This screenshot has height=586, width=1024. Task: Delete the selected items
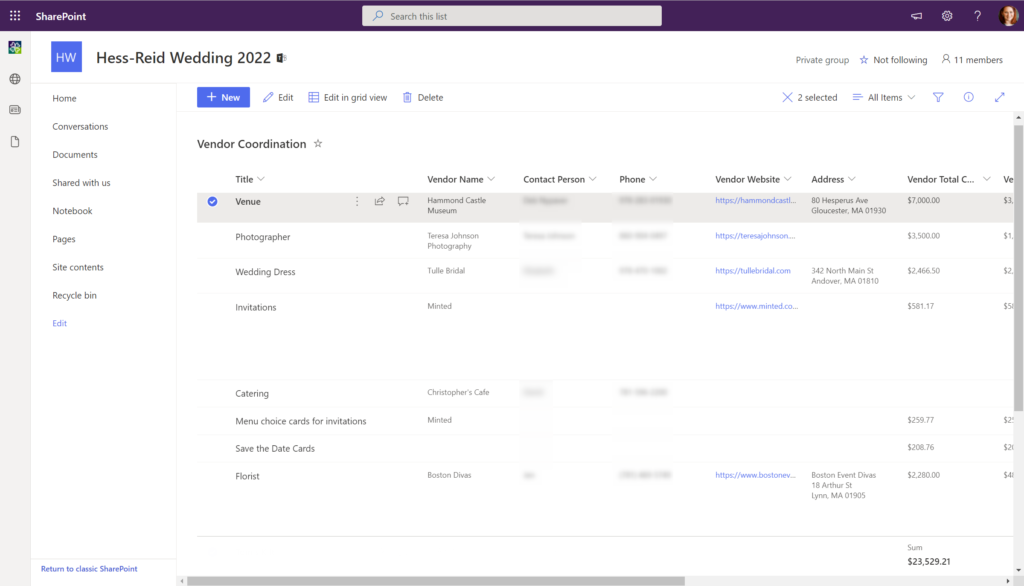point(423,97)
